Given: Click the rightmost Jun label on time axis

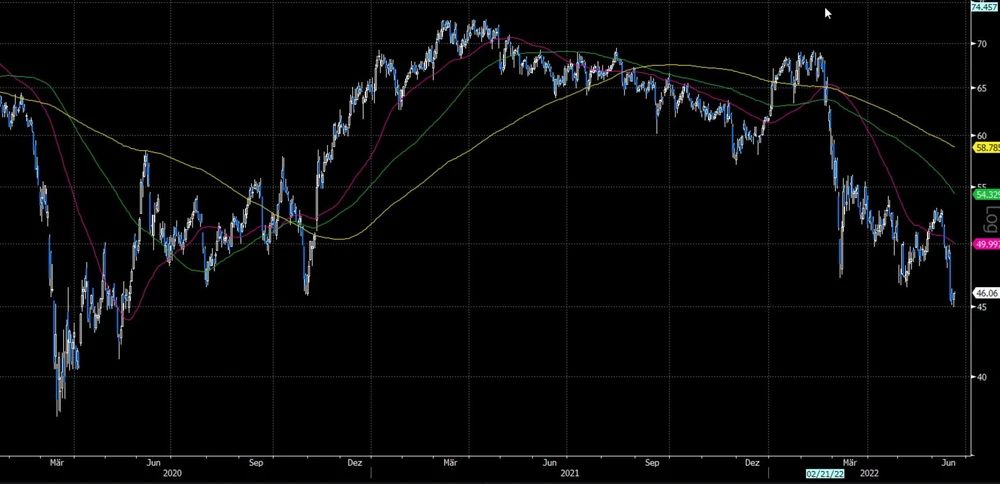Looking at the screenshot, I should [x=949, y=463].
